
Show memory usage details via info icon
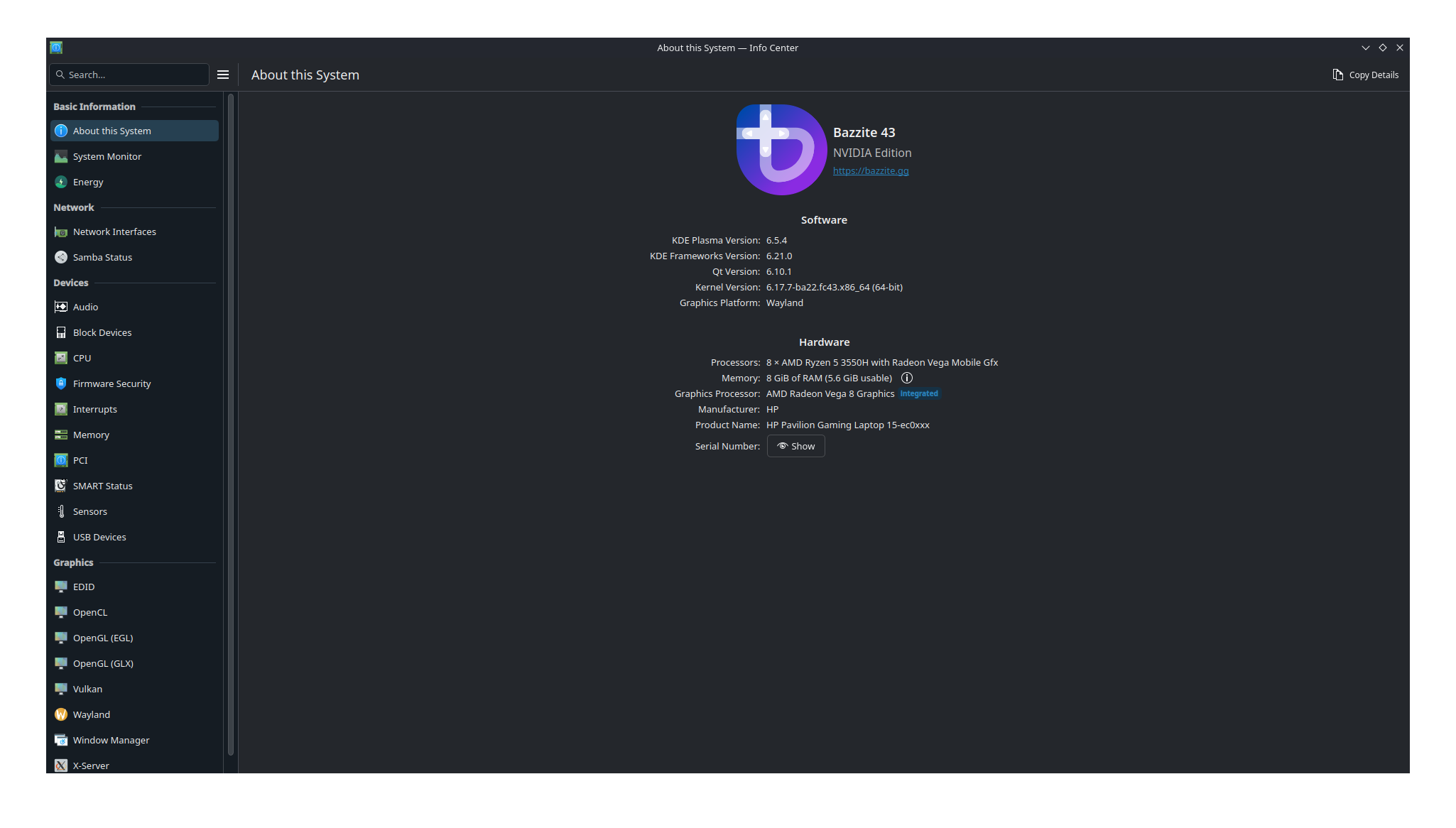(x=907, y=378)
